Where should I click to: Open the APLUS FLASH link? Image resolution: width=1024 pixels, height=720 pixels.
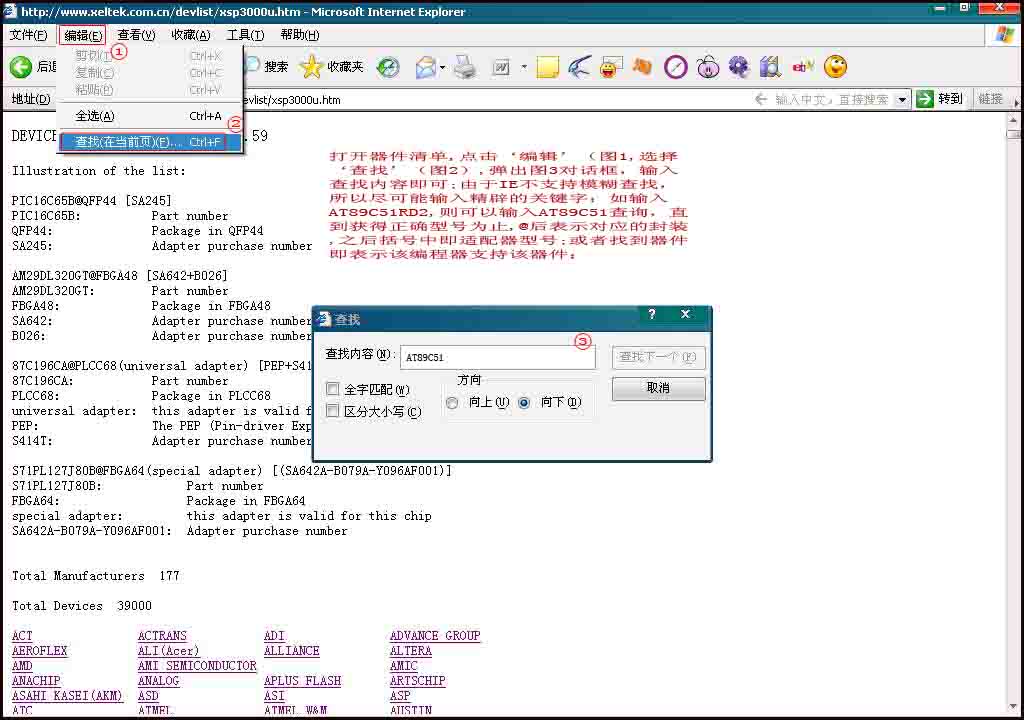(302, 681)
